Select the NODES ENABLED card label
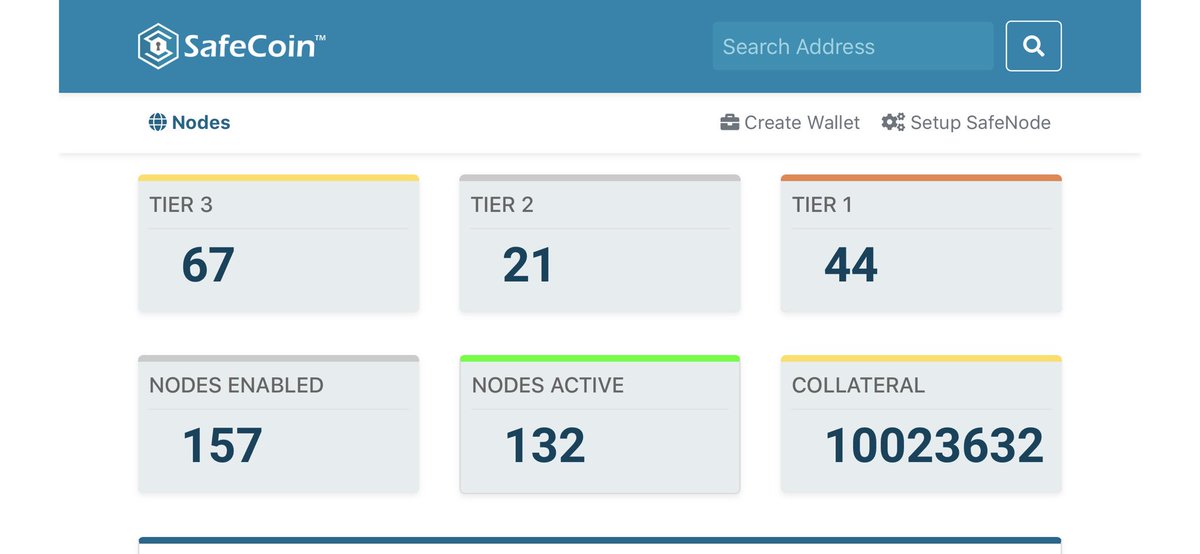Screen dimensions: 1200x554 click(236, 385)
